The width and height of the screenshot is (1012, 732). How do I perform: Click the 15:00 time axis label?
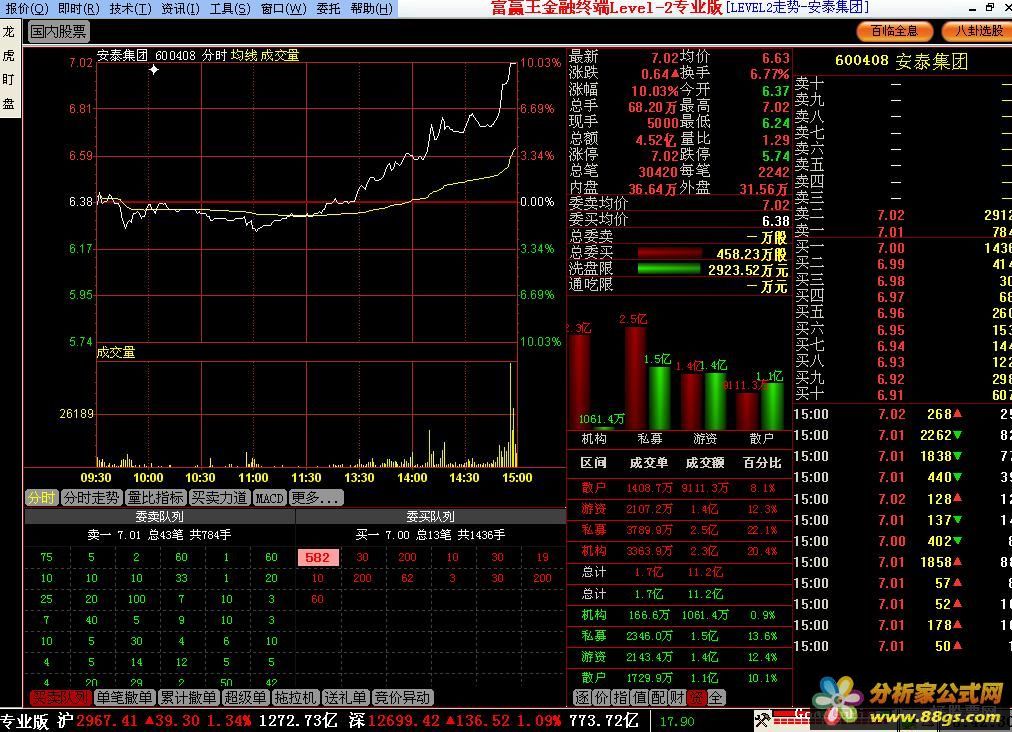[517, 478]
